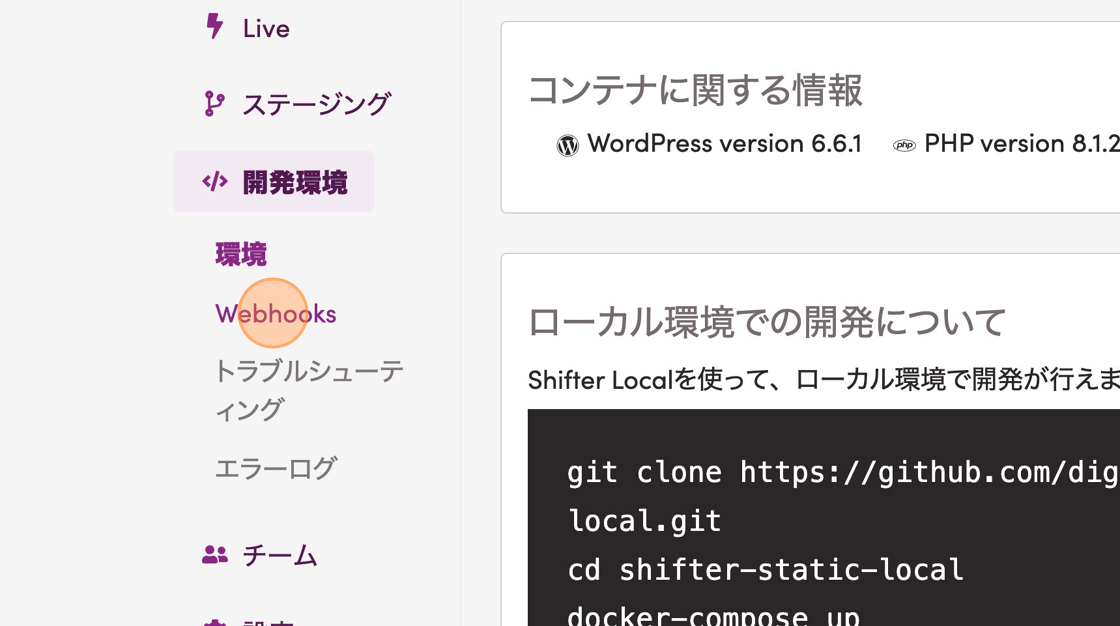1120x626 pixels.
Task: Click the cd shifter-static-local command line
Action: pos(765,570)
